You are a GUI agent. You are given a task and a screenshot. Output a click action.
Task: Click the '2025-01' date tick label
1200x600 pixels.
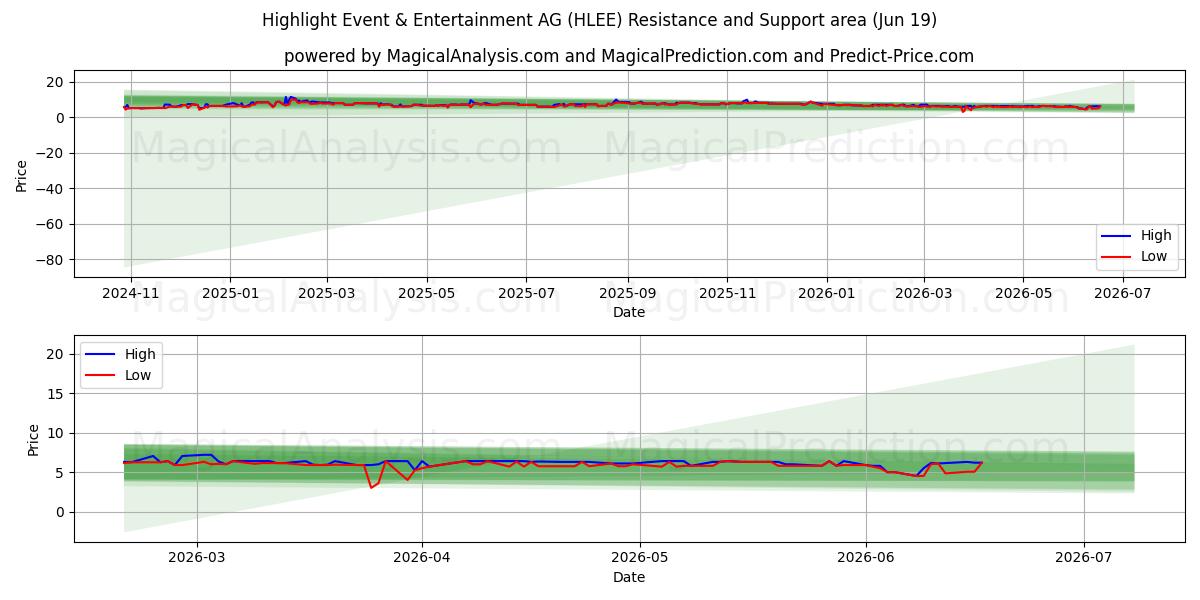[230, 295]
